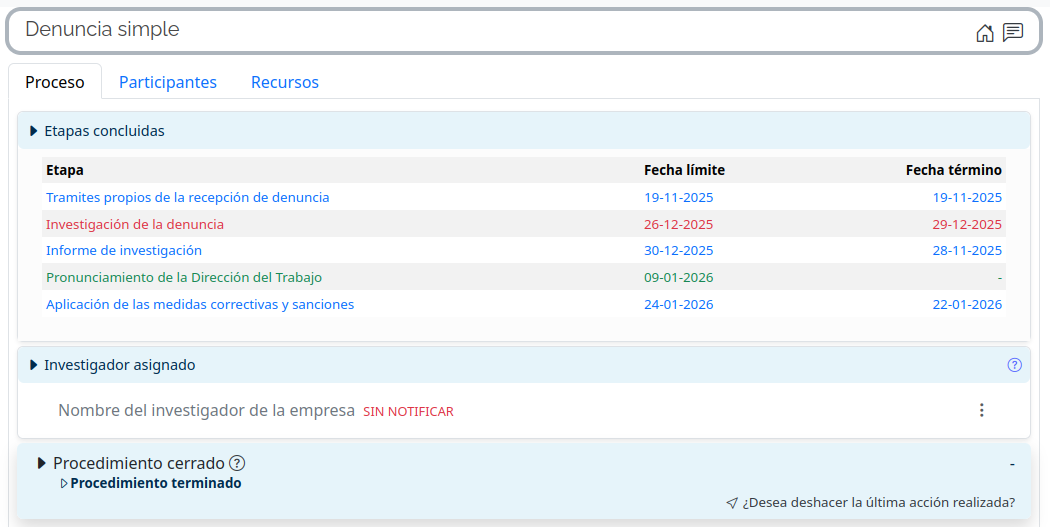Viewport: 1050px width, 527px height.
Task: Collapse the Investigador asignado section
Action: coord(34,365)
